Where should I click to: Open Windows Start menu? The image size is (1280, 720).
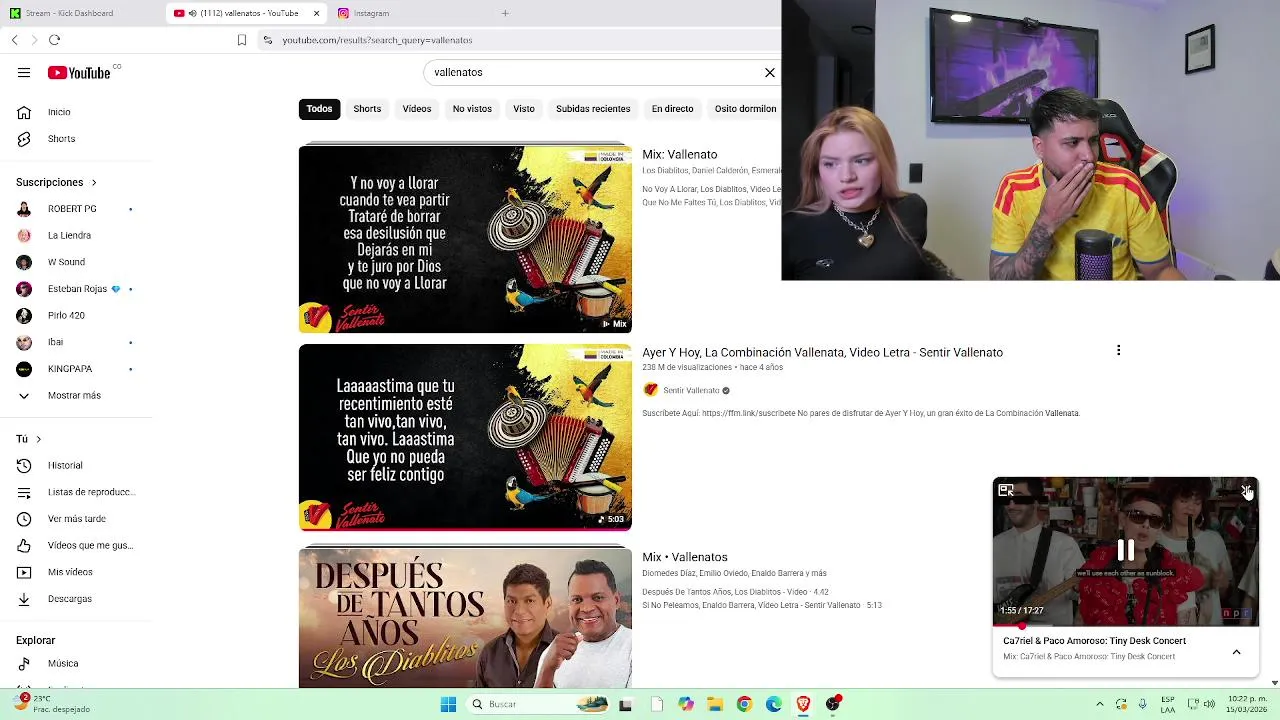tap(448, 704)
